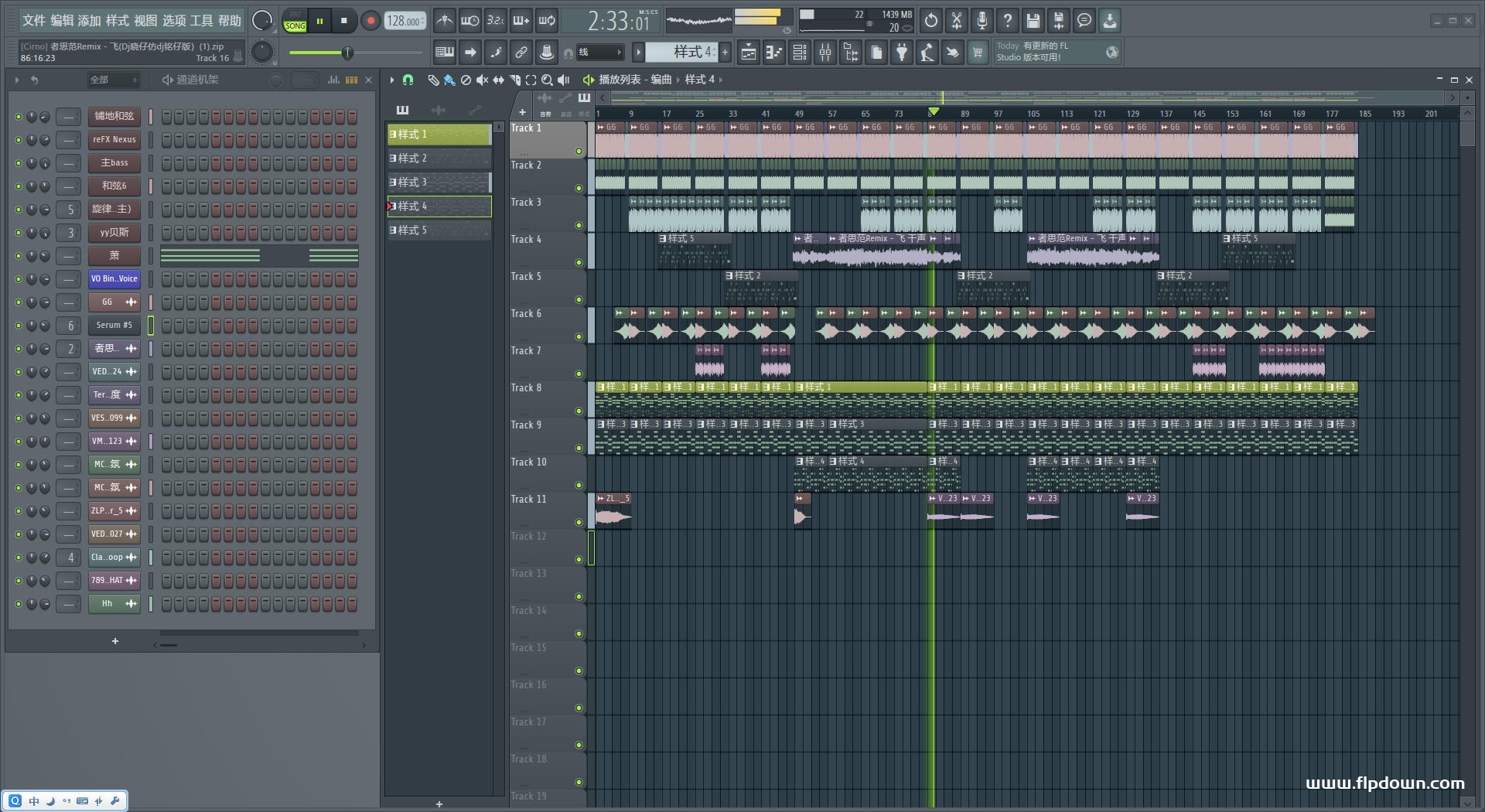This screenshot has height=812, width=1485.
Task: Open the plugin picker plug icon
Action: pyautogui.click(x=902, y=53)
